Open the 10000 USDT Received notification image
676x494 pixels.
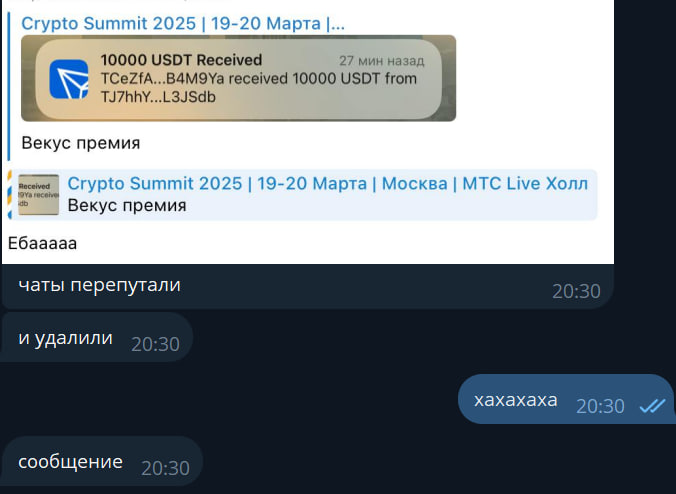[238, 78]
